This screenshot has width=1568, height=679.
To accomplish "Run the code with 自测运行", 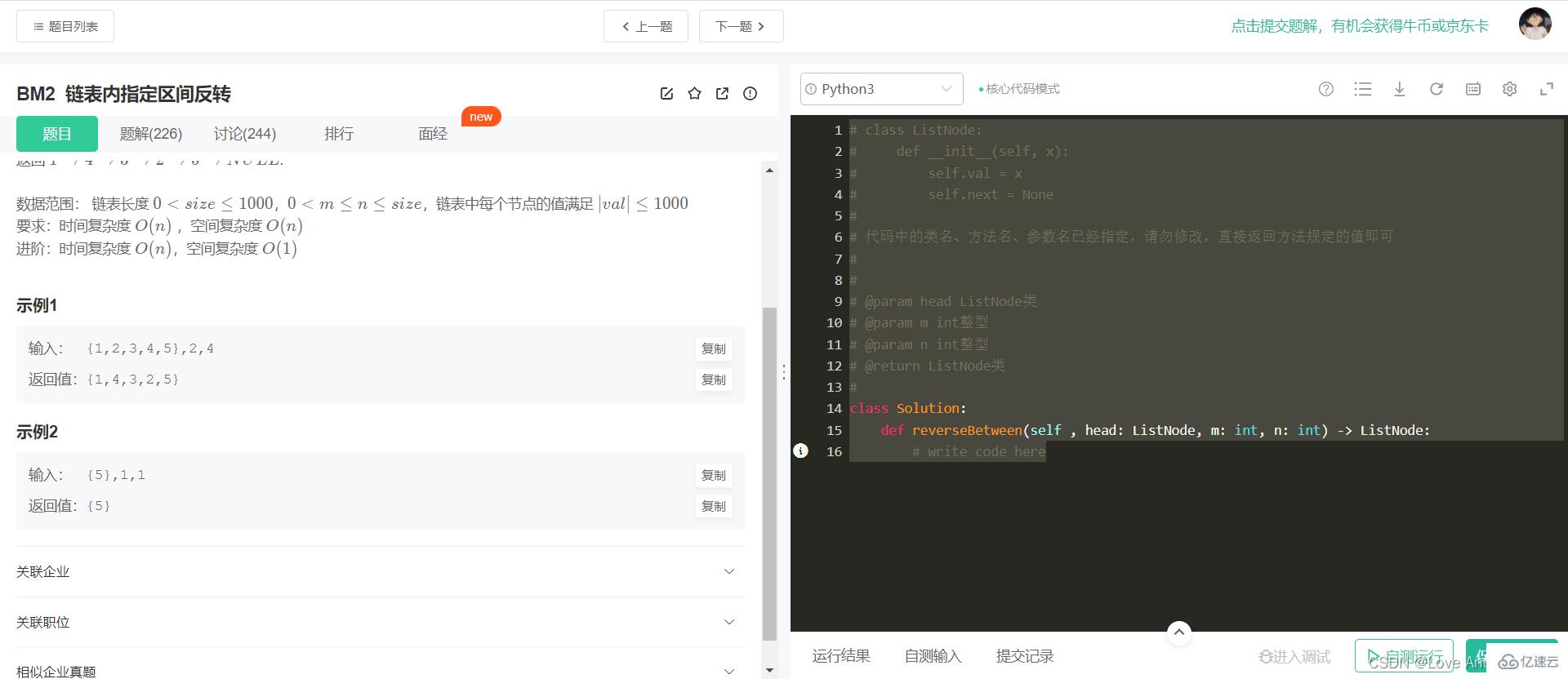I will click(x=1404, y=656).
